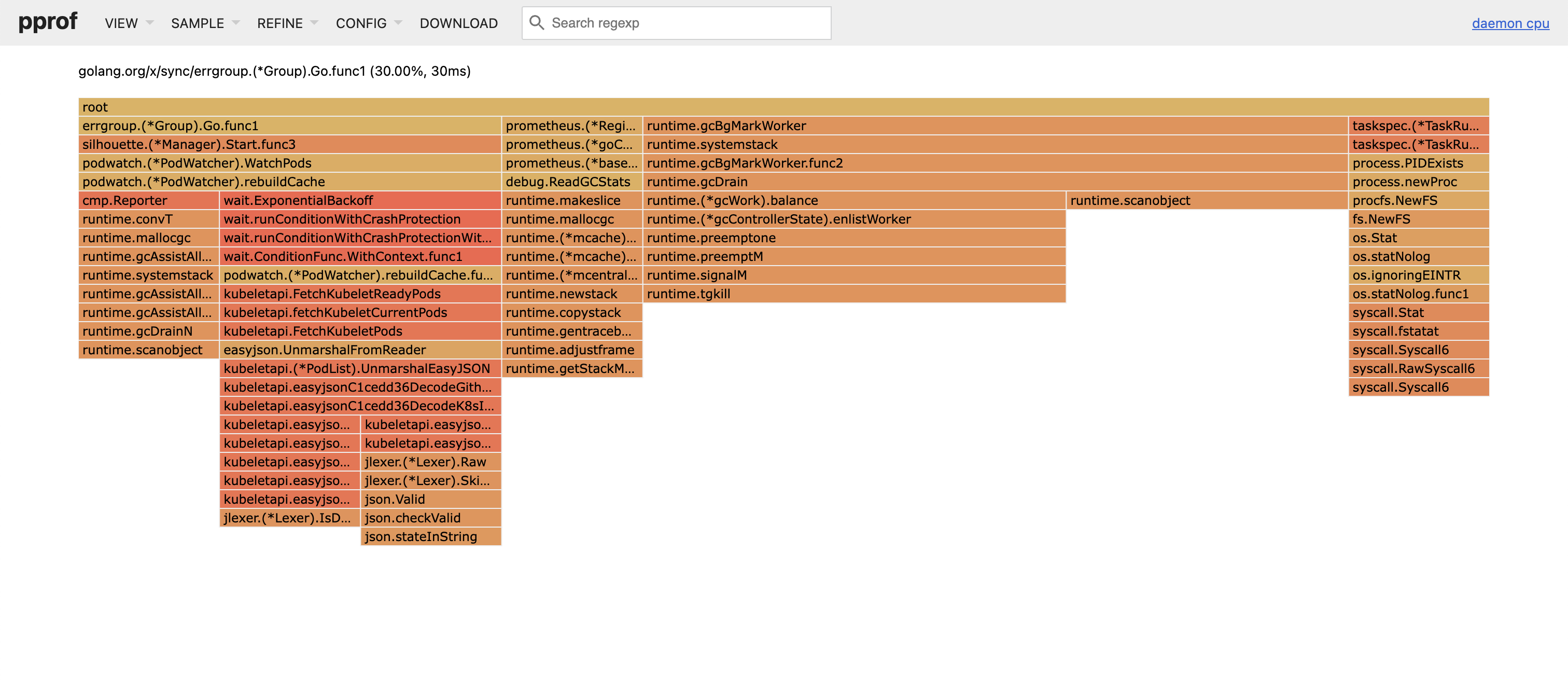1568x691 pixels.
Task: Open the CONFIG dropdown menu
Action: coord(367,23)
